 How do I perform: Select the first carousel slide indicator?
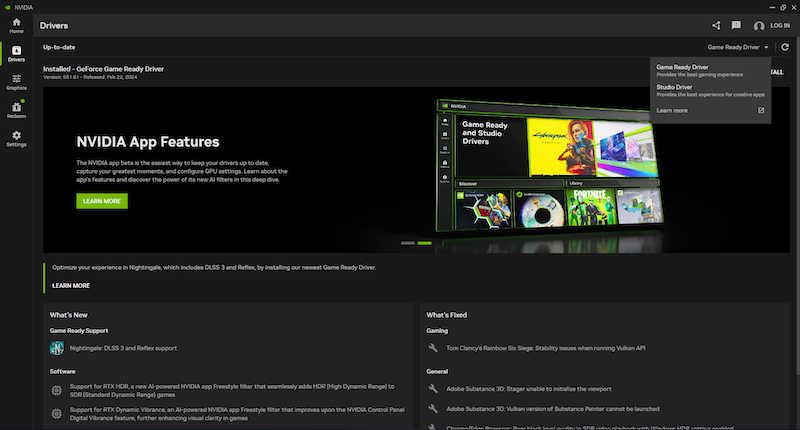pos(408,243)
